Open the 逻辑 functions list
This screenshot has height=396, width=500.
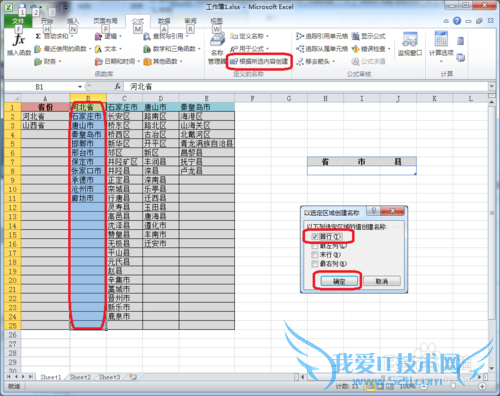point(108,36)
